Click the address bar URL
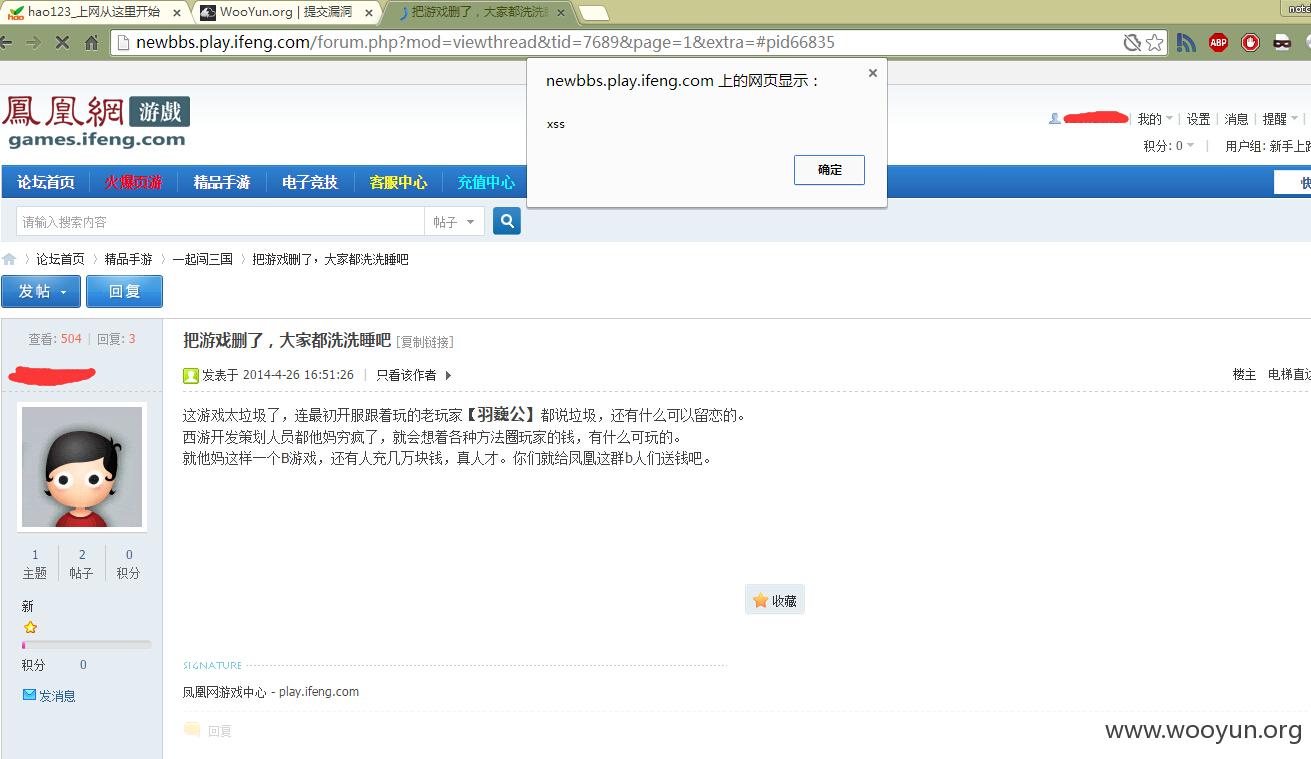The height and width of the screenshot is (759, 1311). [485, 42]
